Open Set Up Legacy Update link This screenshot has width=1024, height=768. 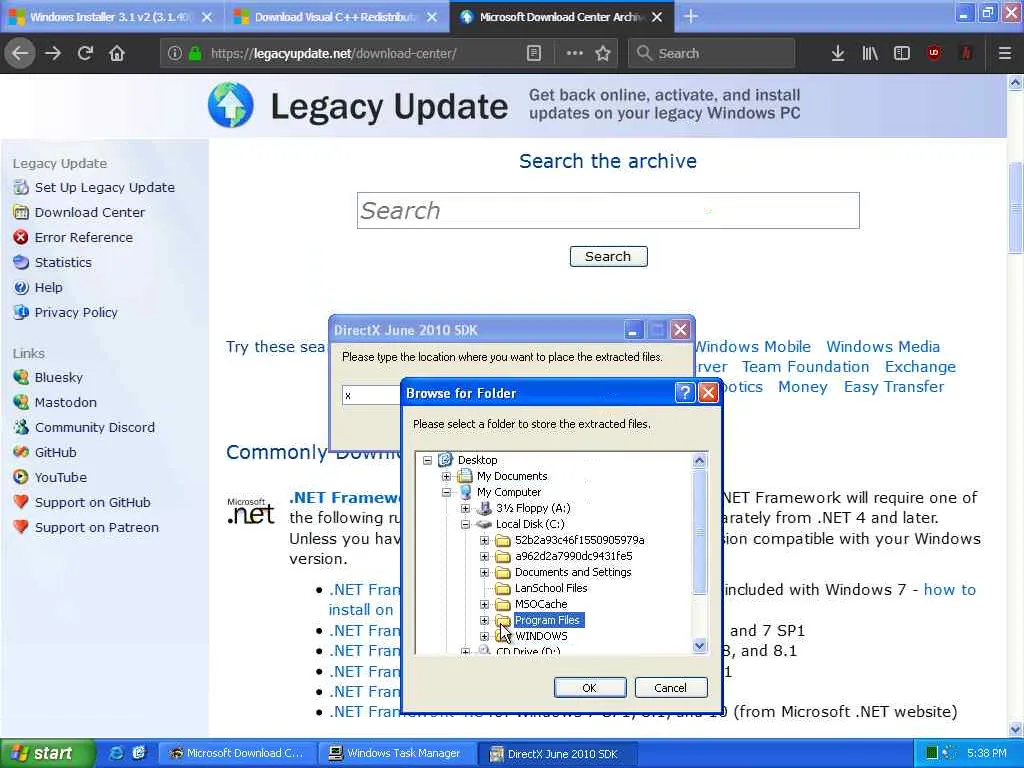[104, 187]
